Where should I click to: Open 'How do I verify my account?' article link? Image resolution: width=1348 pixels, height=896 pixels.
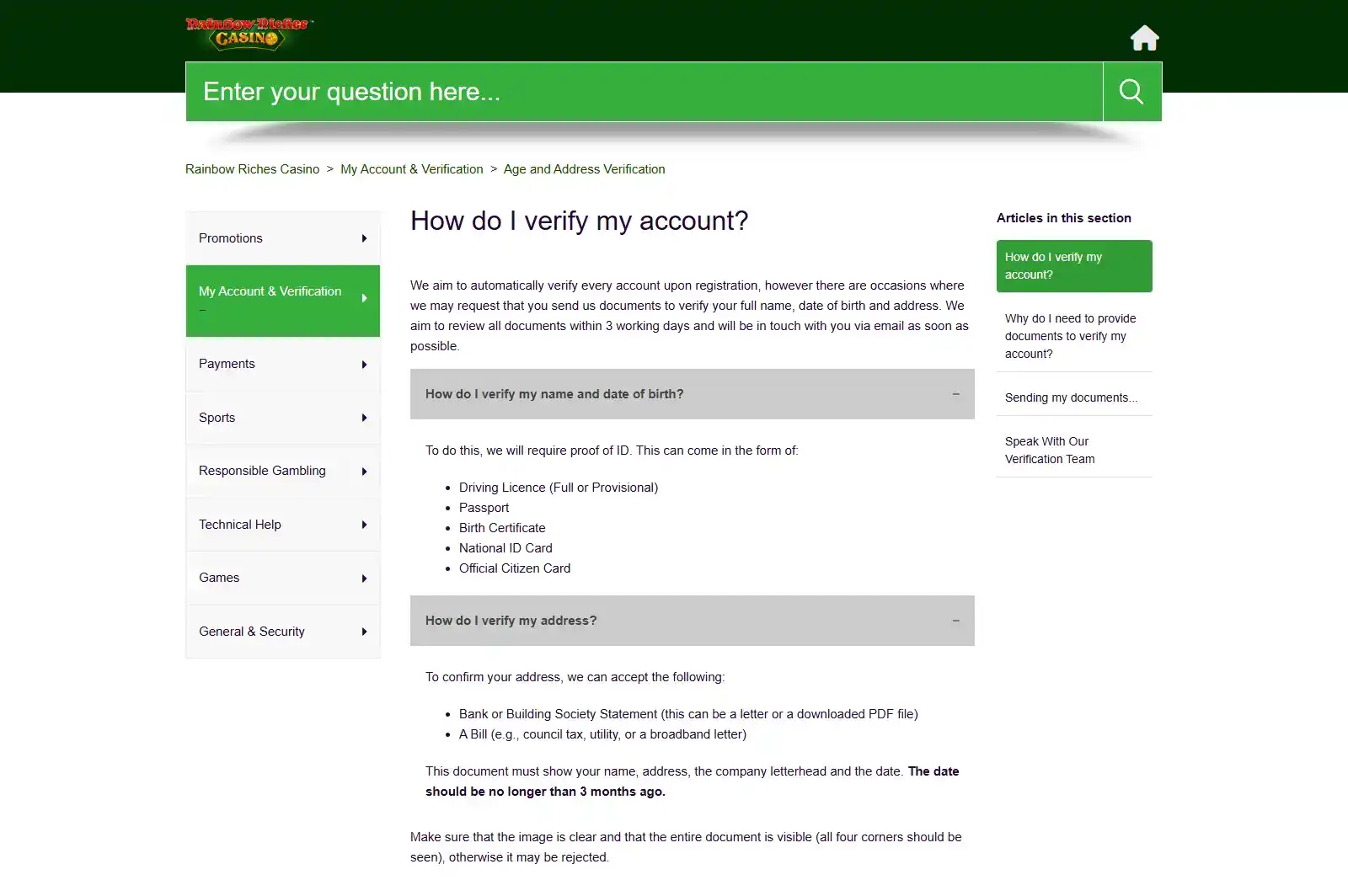coord(1074,266)
